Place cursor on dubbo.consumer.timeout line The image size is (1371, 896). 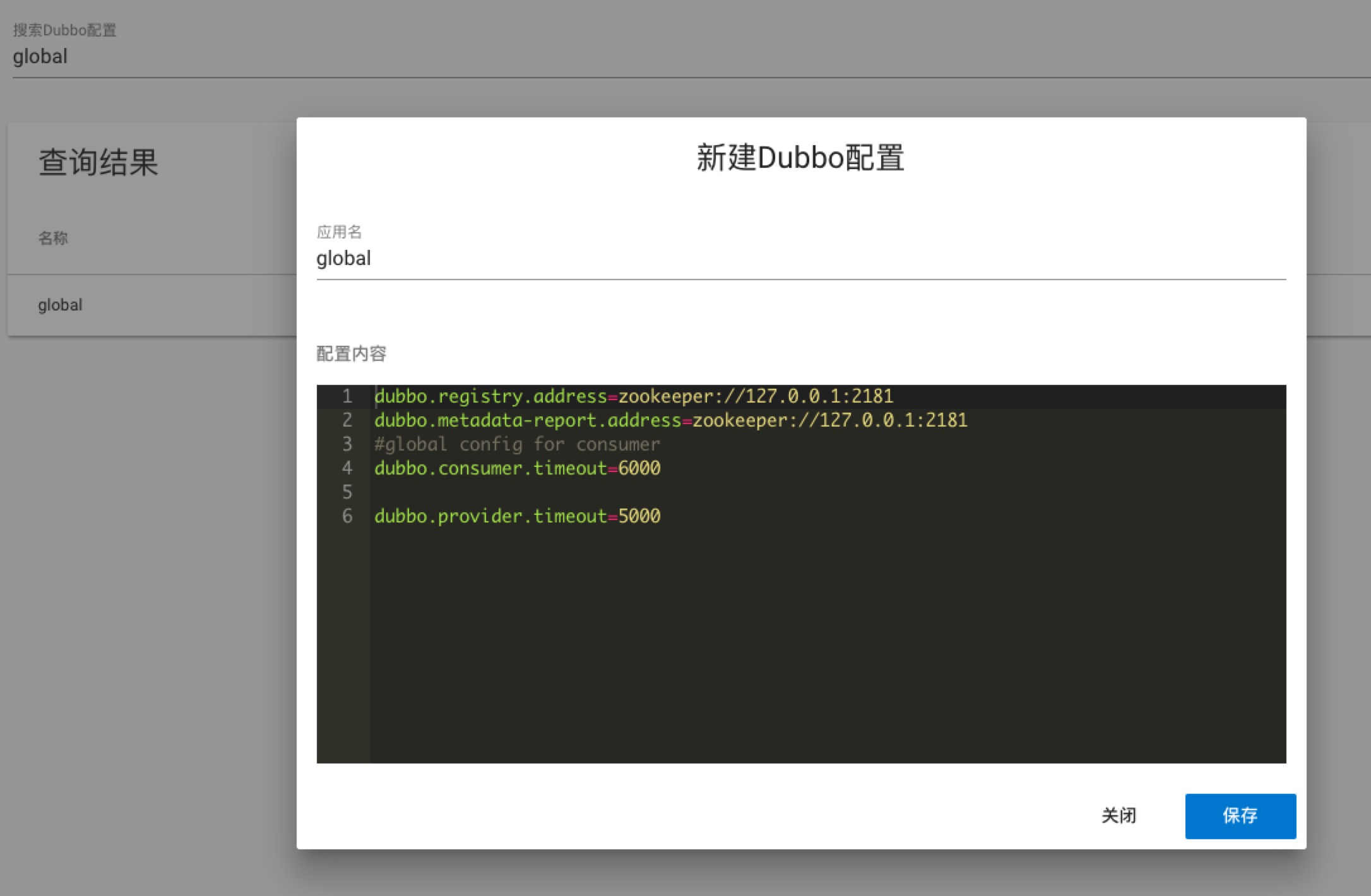tap(518, 468)
